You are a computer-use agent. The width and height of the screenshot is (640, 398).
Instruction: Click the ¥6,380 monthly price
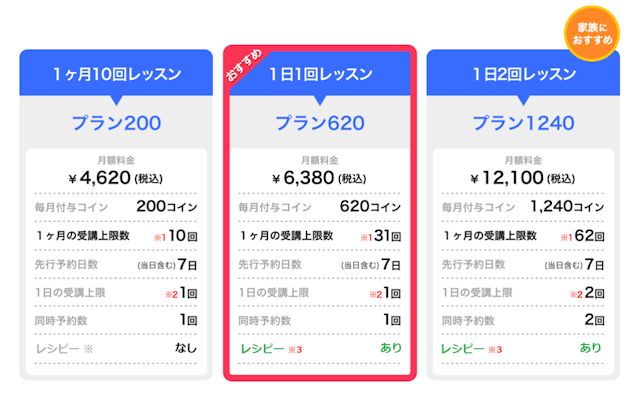tap(320, 178)
